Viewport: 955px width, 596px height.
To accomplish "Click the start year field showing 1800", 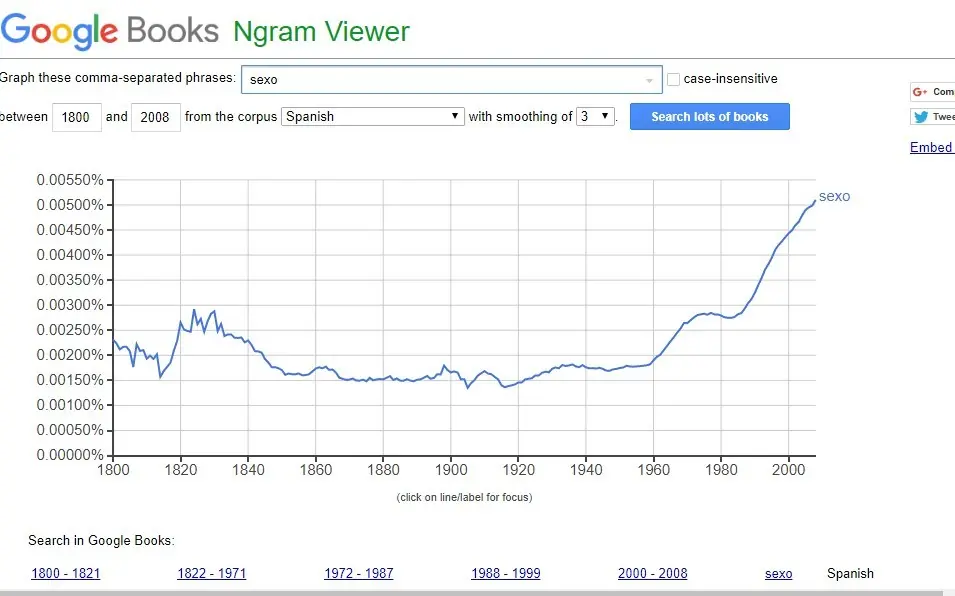I will pyautogui.click(x=76, y=117).
